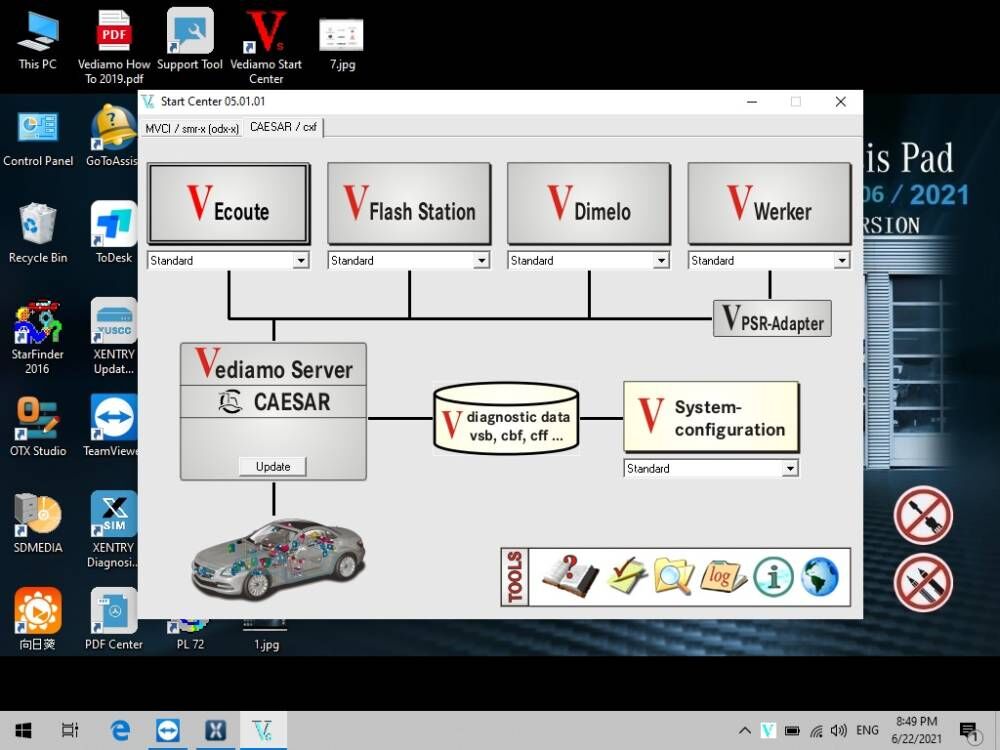
Task: Expand the Dimelo Standard dropdown
Action: point(661,260)
